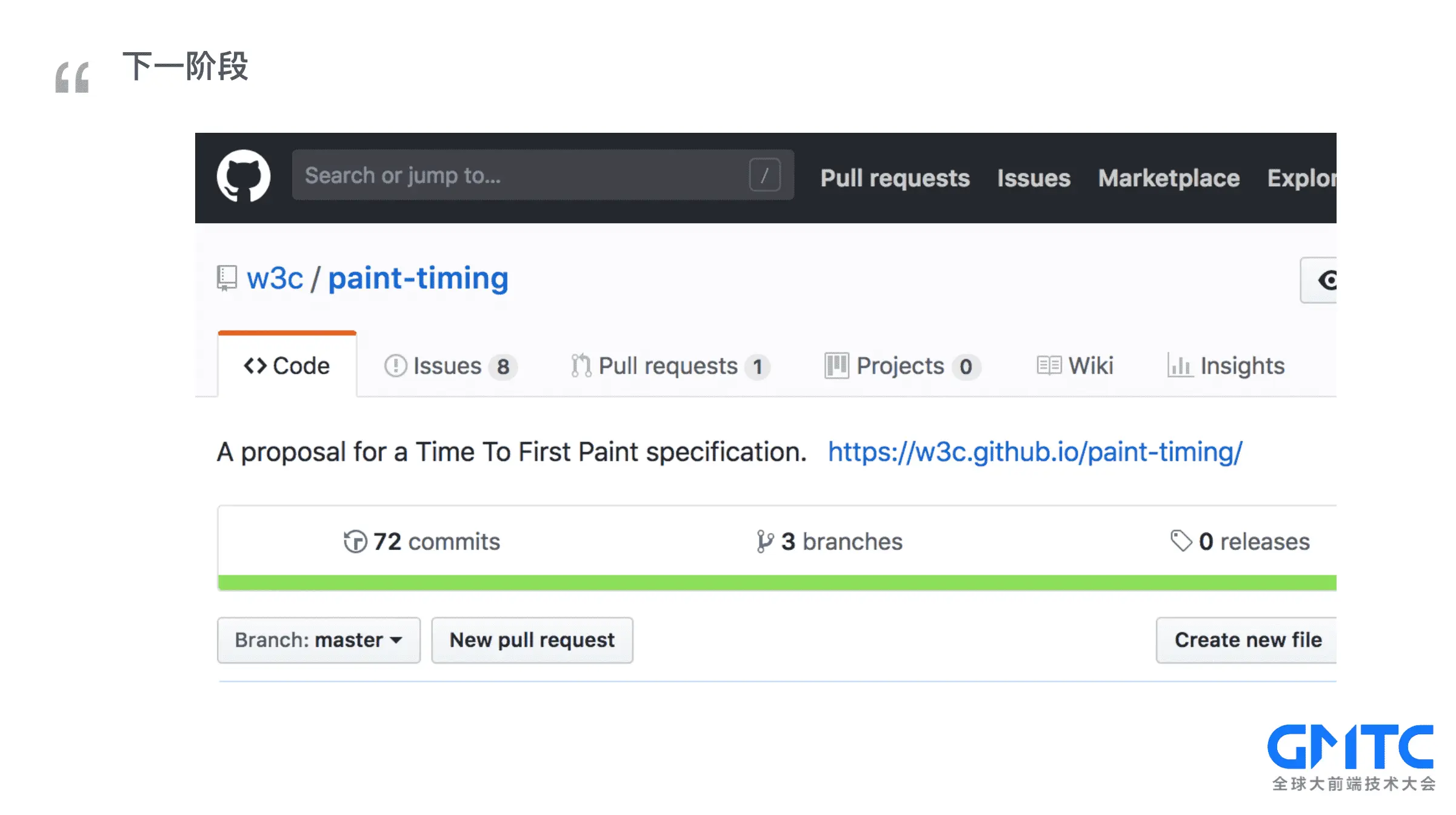Open the Projects tab
The image size is (1456, 815).
(x=902, y=366)
